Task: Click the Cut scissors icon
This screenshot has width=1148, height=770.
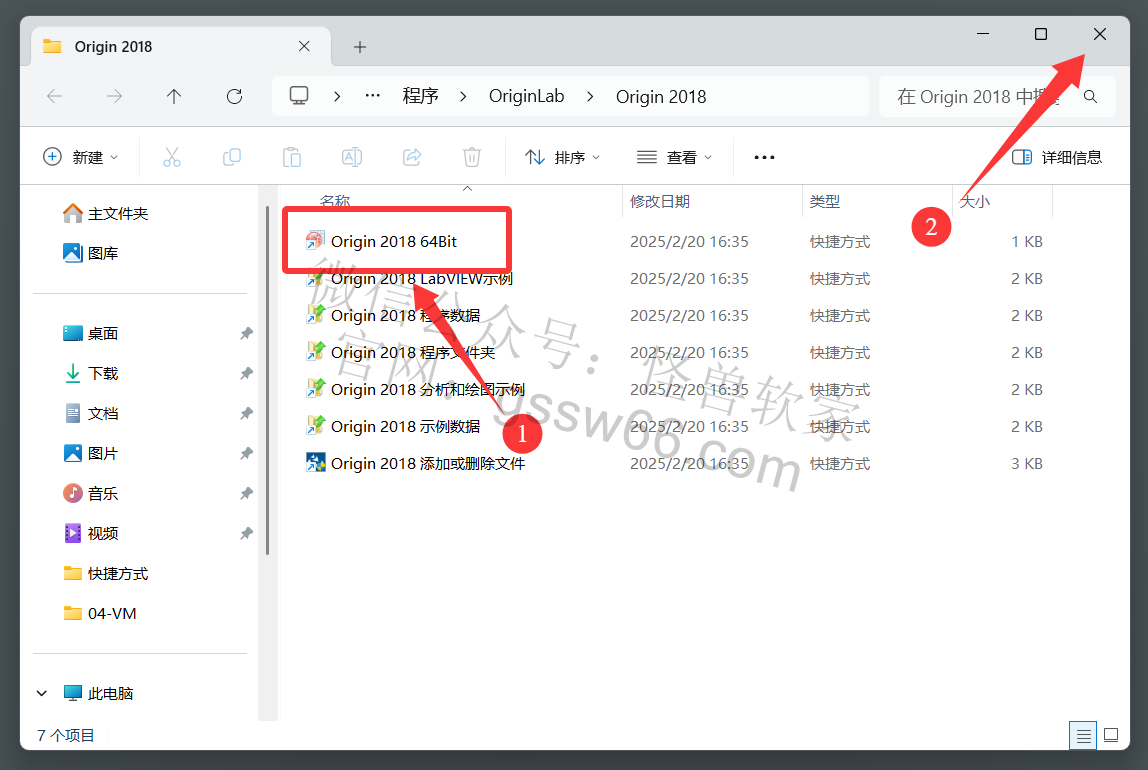Action: 172,157
